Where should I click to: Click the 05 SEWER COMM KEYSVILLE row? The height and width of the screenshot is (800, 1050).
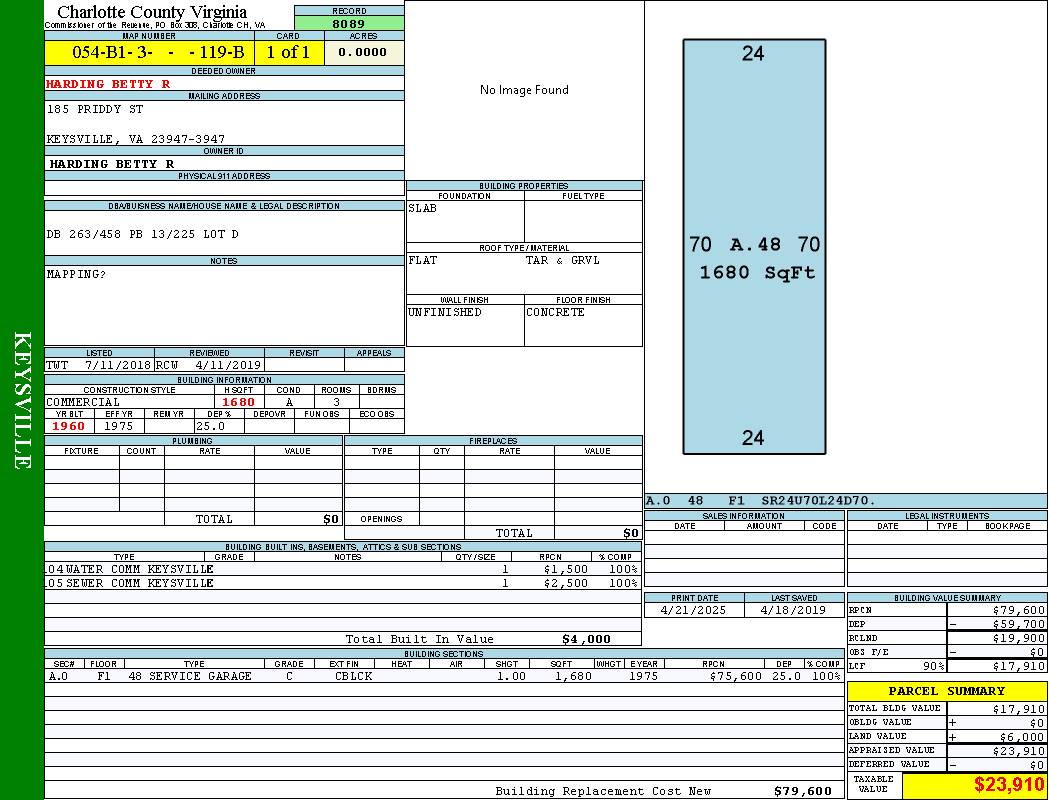click(130, 583)
